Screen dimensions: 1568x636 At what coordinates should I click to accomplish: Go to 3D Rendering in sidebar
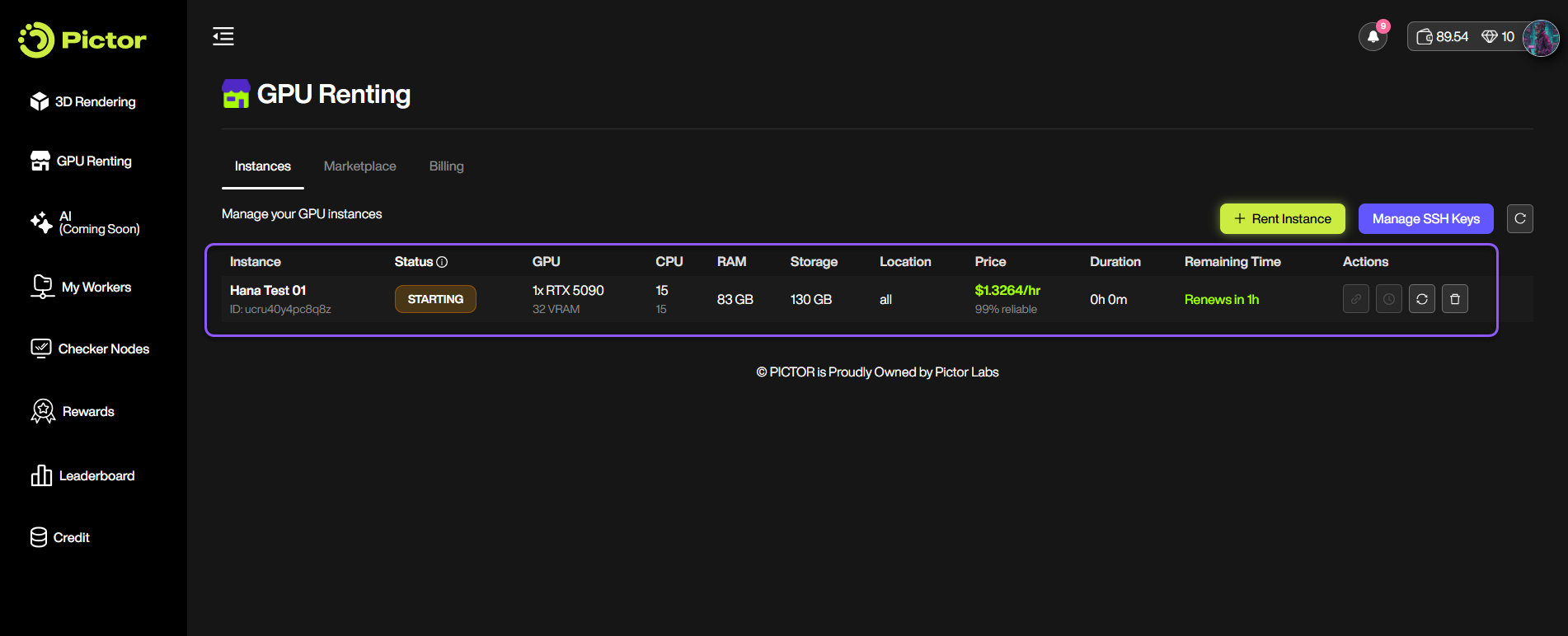pyautogui.click(x=83, y=101)
